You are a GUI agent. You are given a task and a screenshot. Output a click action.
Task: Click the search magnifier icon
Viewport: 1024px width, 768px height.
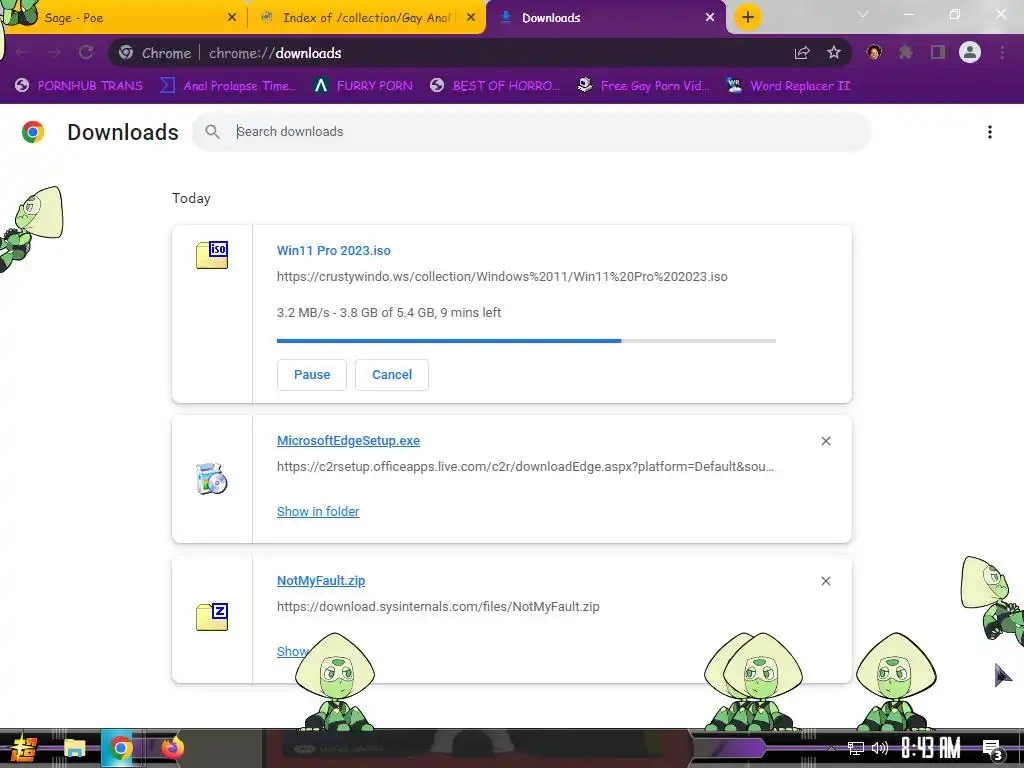point(212,132)
